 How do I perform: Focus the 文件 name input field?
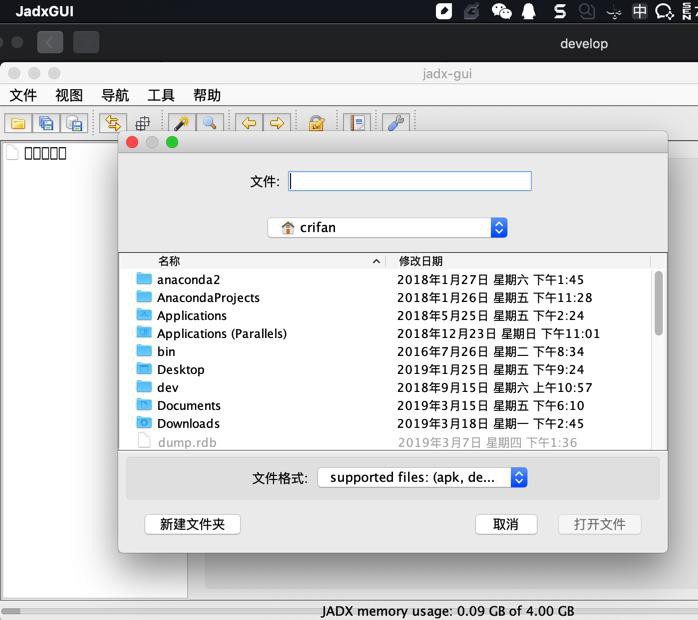[410, 181]
